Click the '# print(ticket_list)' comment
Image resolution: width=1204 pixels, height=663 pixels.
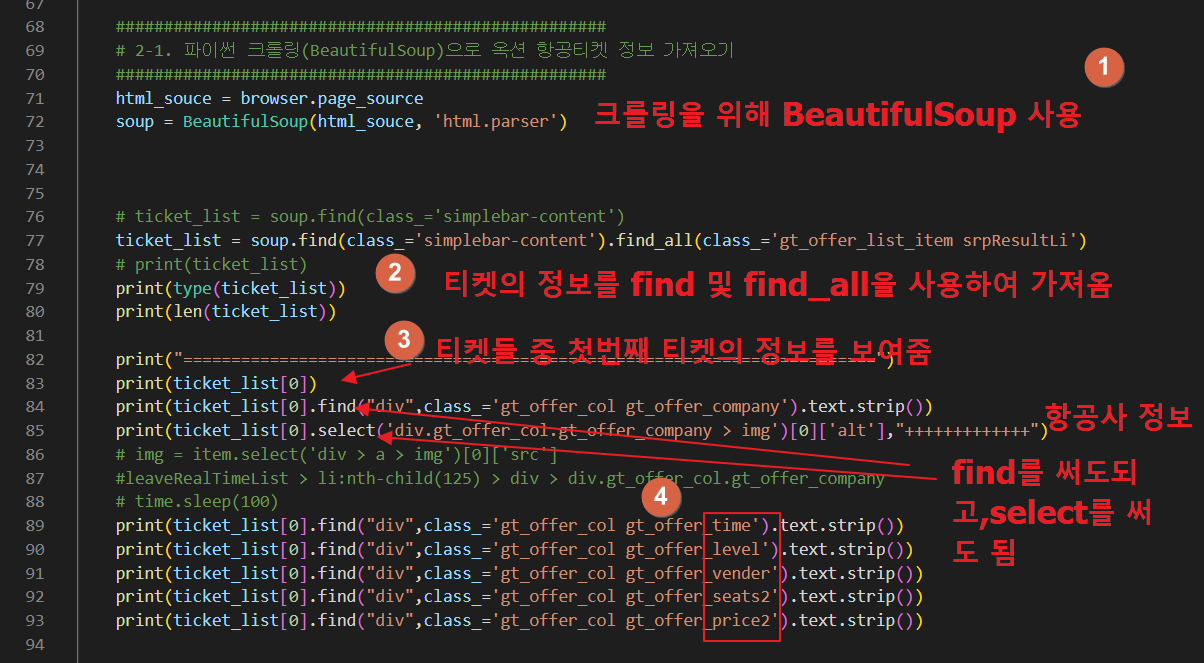point(211,264)
